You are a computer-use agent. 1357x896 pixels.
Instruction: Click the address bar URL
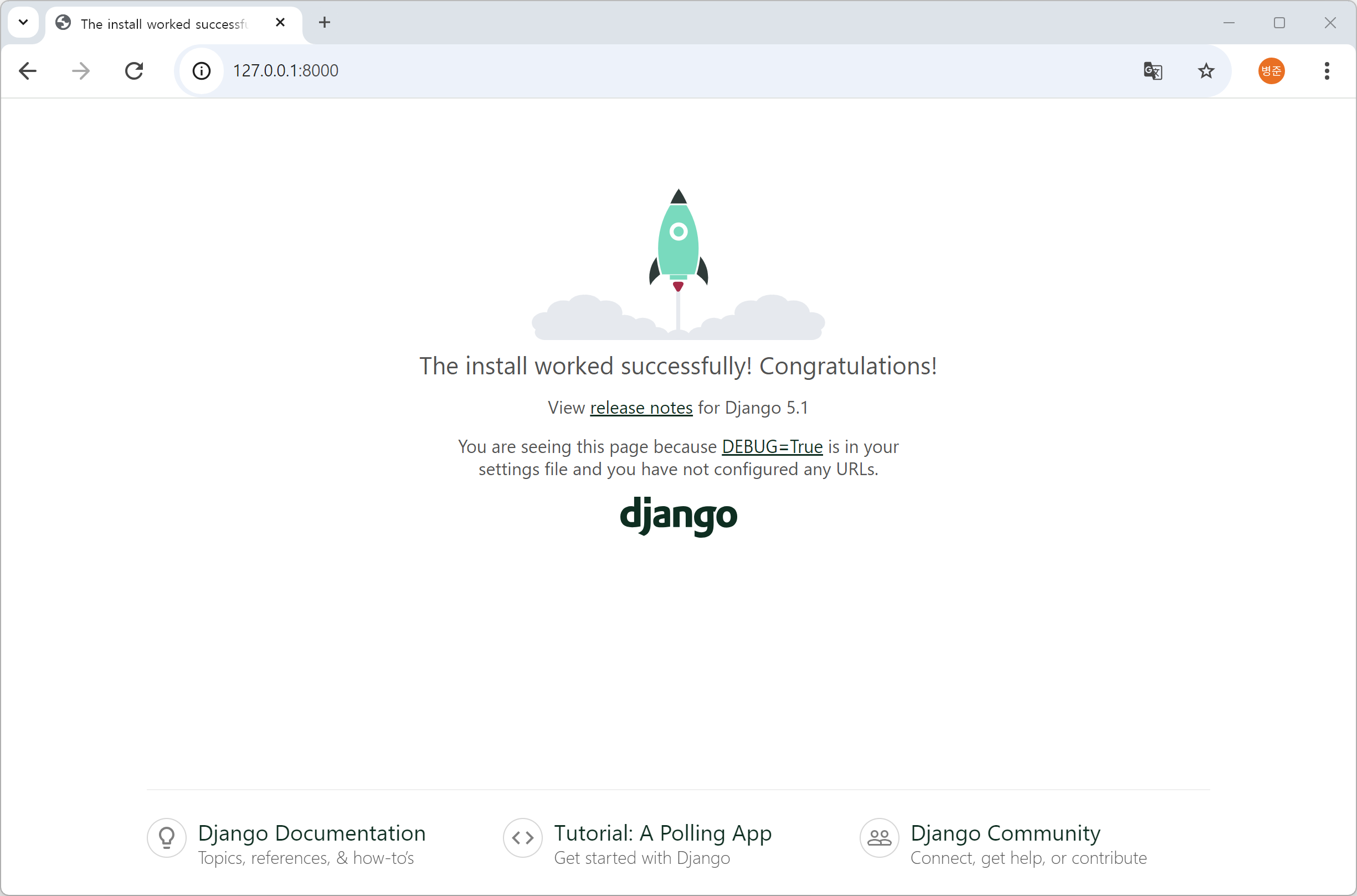tap(286, 71)
